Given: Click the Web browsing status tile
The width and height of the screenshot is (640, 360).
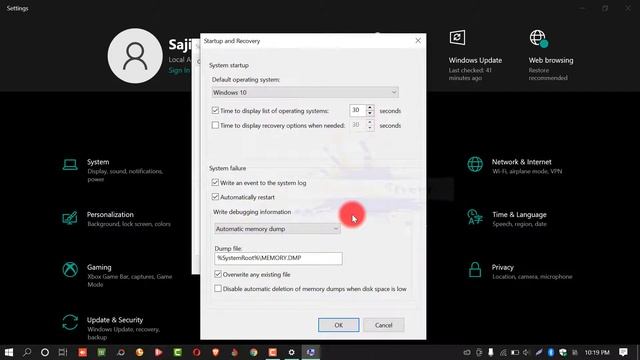Looking at the screenshot, I should coord(551,55).
